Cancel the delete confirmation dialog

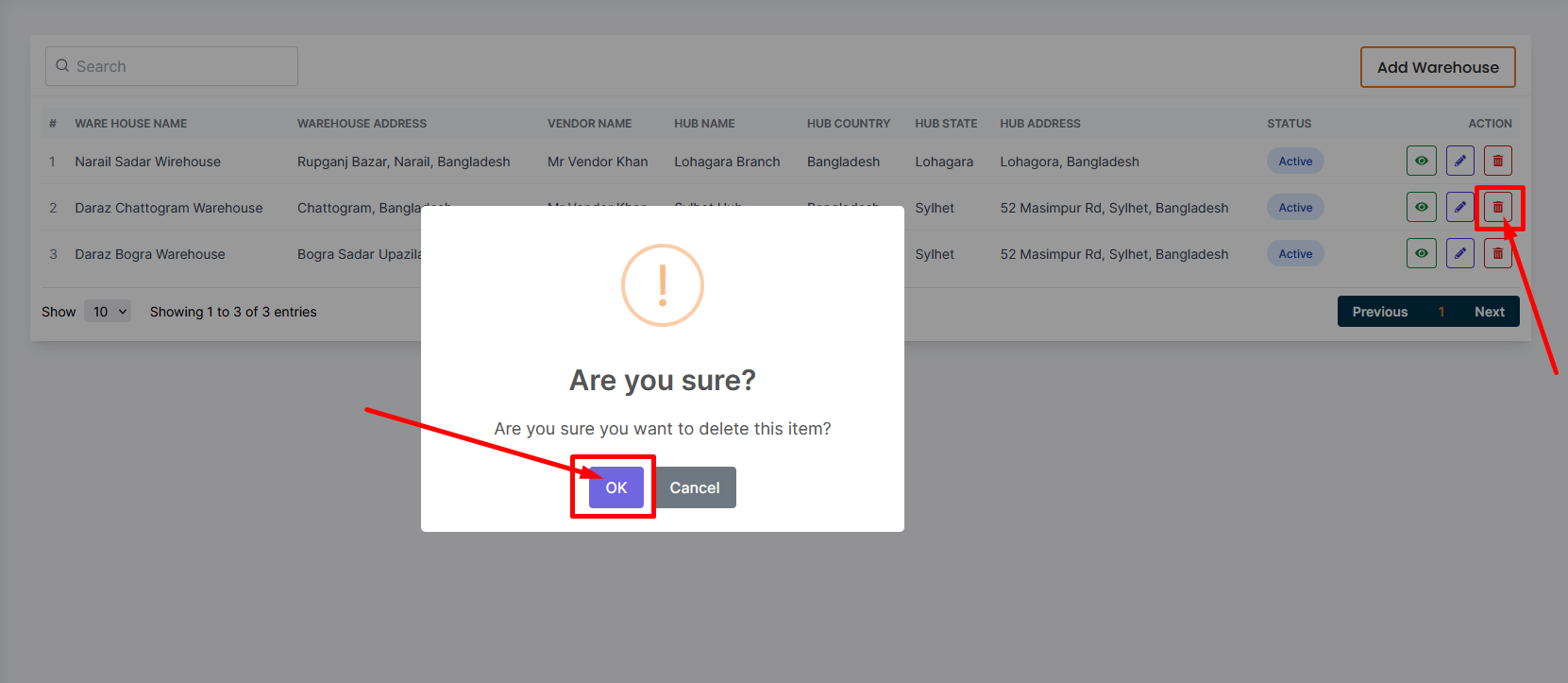694,487
